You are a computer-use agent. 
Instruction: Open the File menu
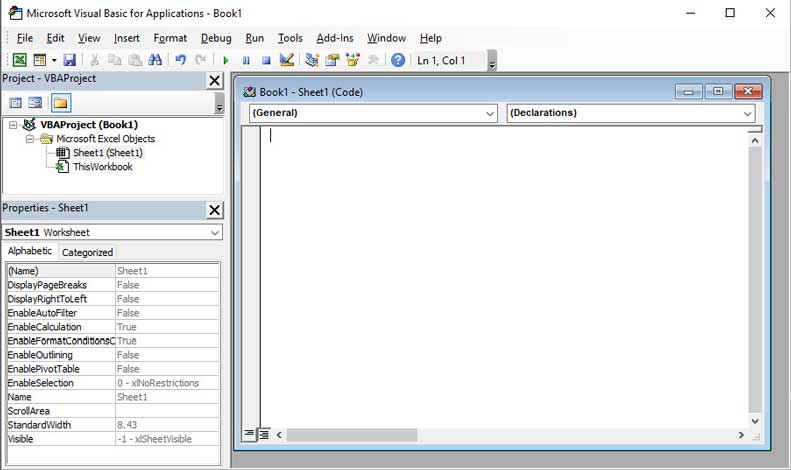click(25, 38)
